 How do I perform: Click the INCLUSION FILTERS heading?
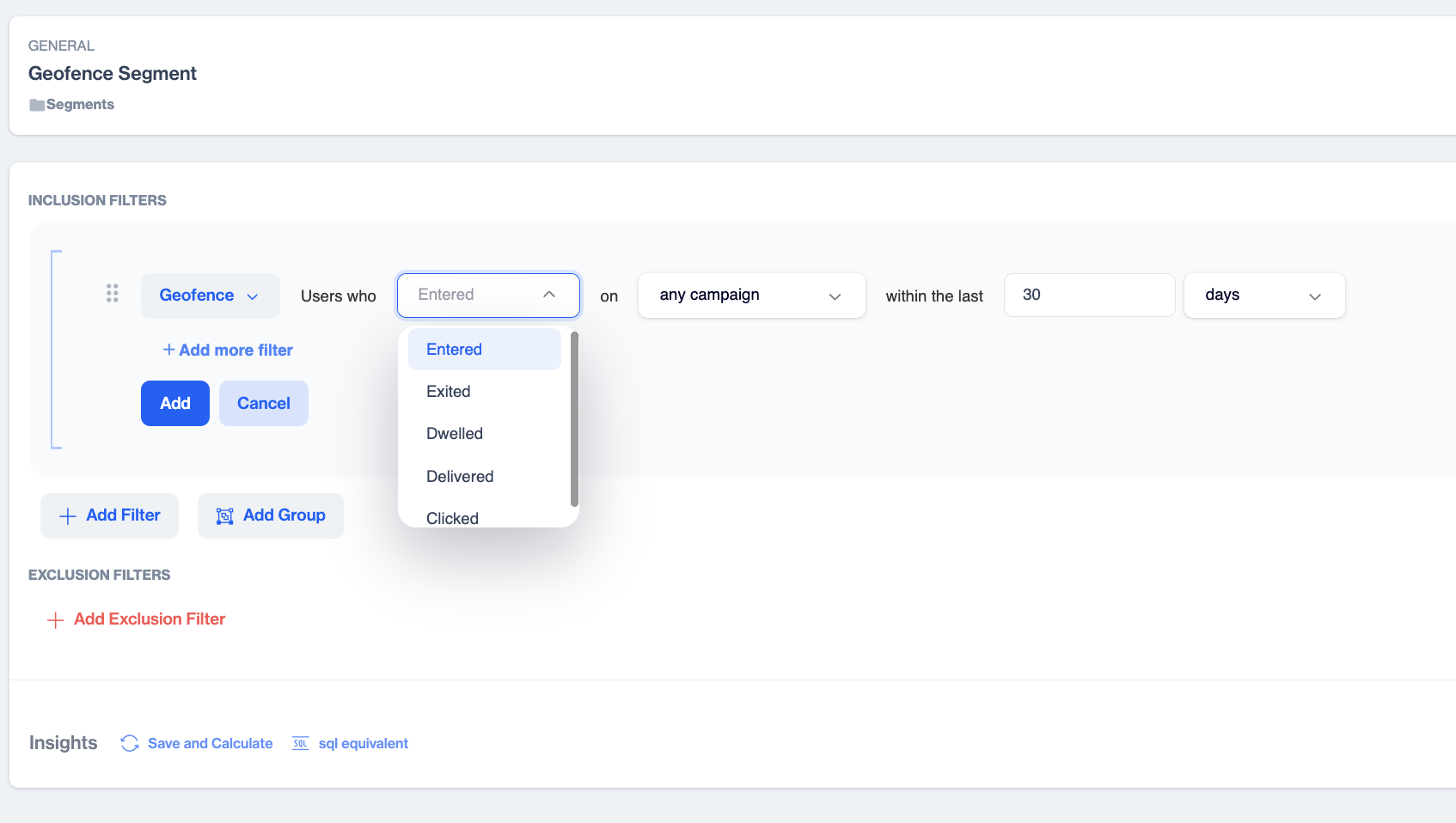pyautogui.click(x=97, y=200)
